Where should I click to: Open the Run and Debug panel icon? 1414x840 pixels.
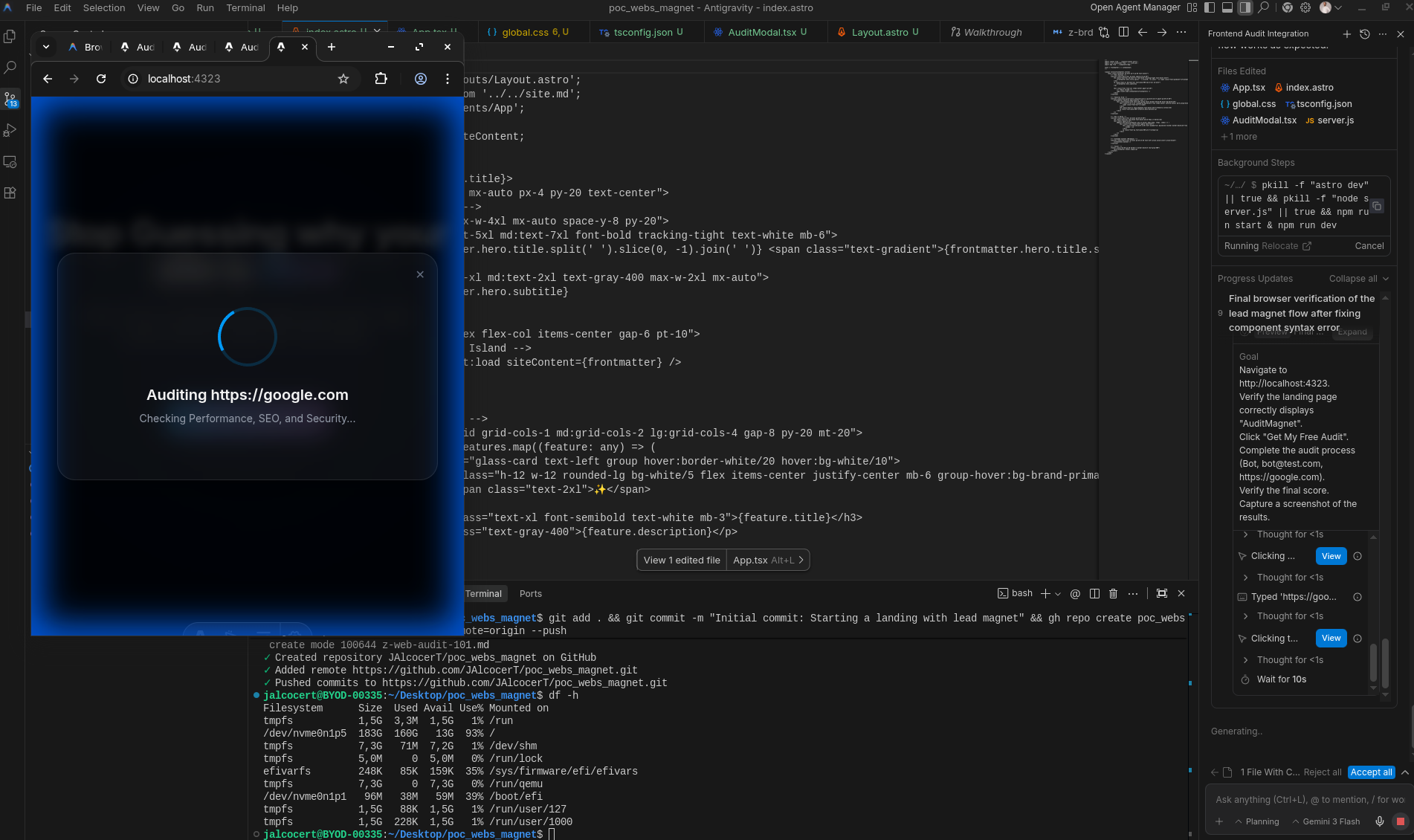pyautogui.click(x=11, y=130)
